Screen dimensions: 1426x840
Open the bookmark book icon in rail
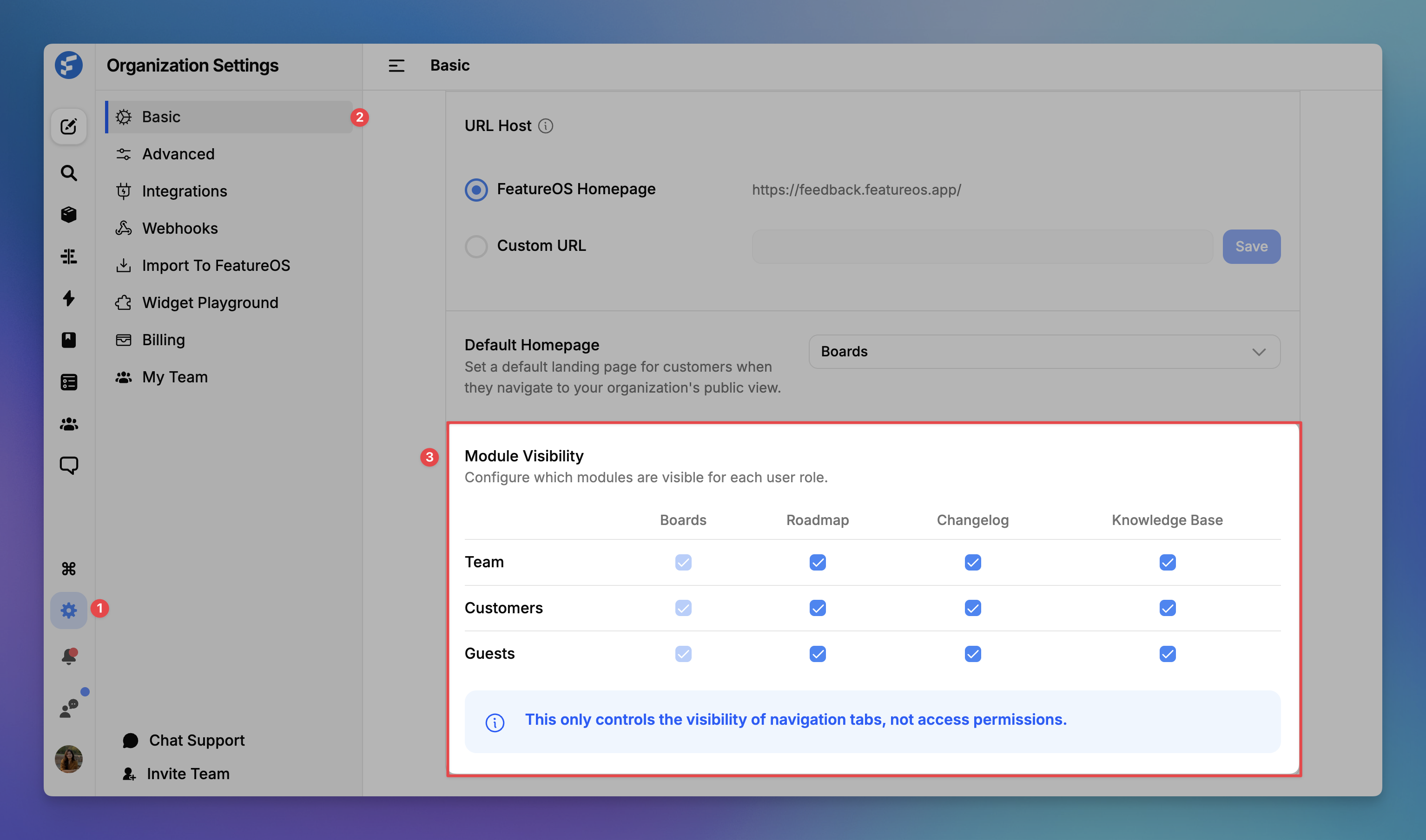(68, 340)
